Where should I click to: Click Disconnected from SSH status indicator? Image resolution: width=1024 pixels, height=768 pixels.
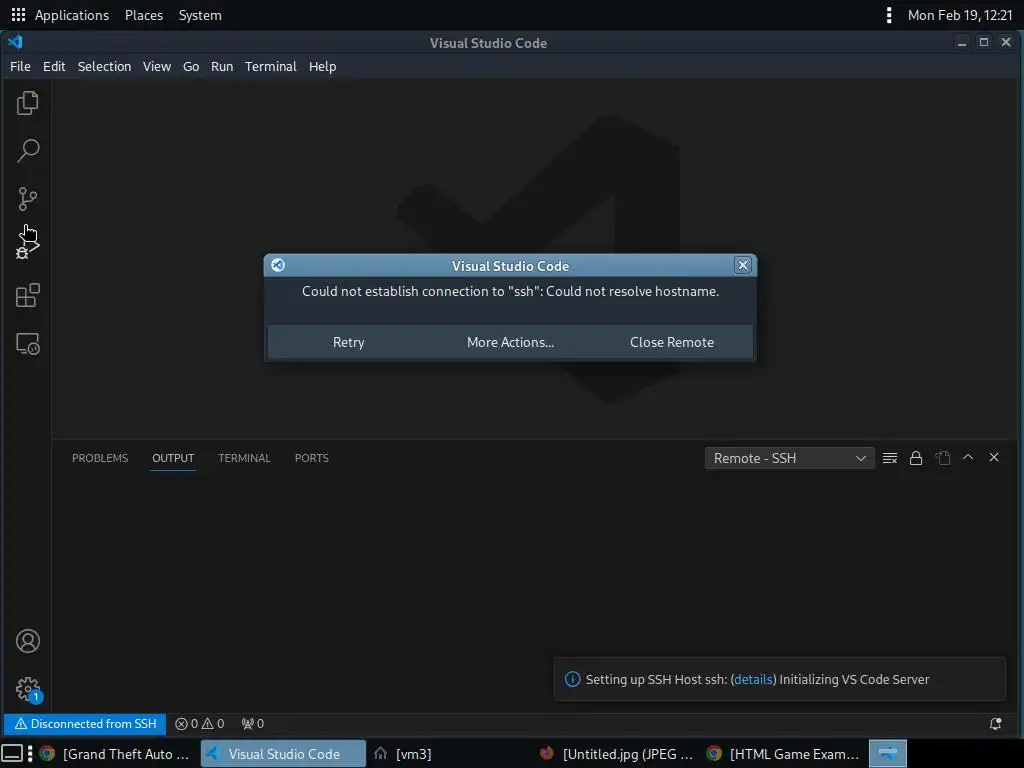point(86,724)
